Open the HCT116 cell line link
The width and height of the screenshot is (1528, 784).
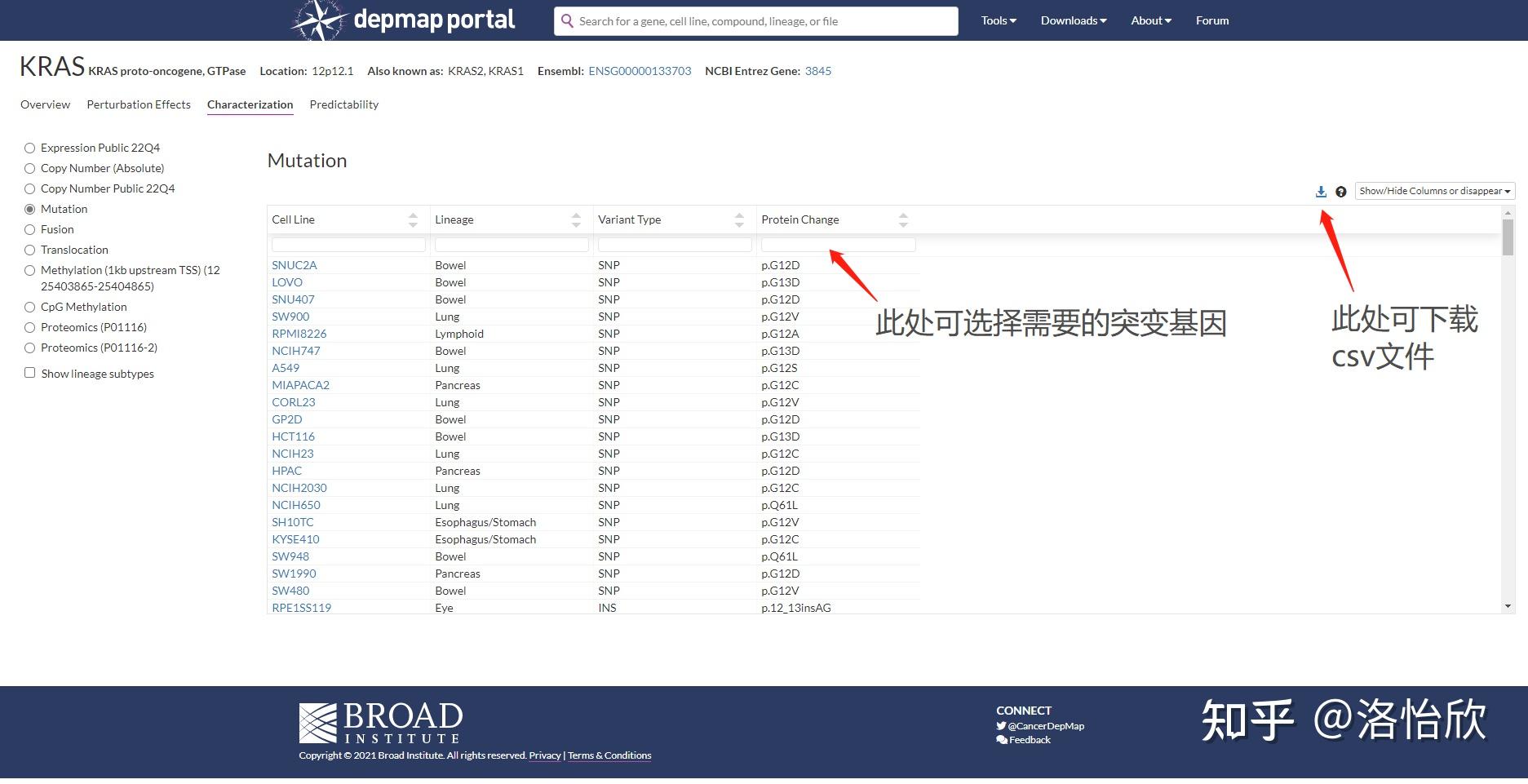pyautogui.click(x=293, y=436)
